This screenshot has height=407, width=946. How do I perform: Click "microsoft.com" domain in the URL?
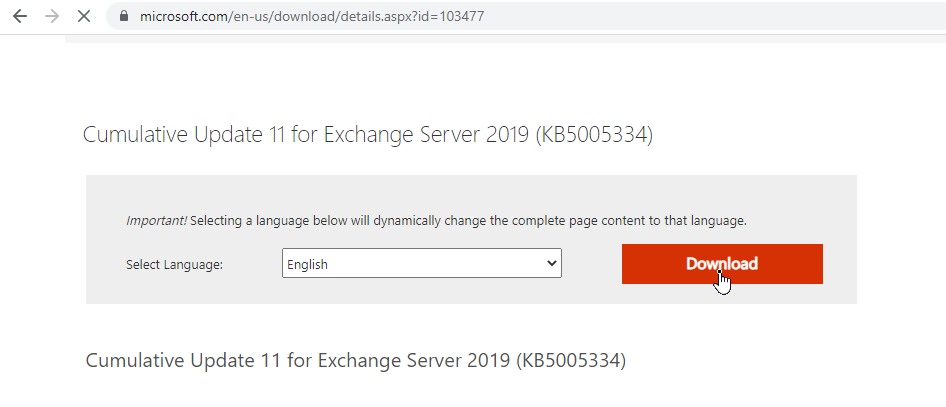coord(183,16)
